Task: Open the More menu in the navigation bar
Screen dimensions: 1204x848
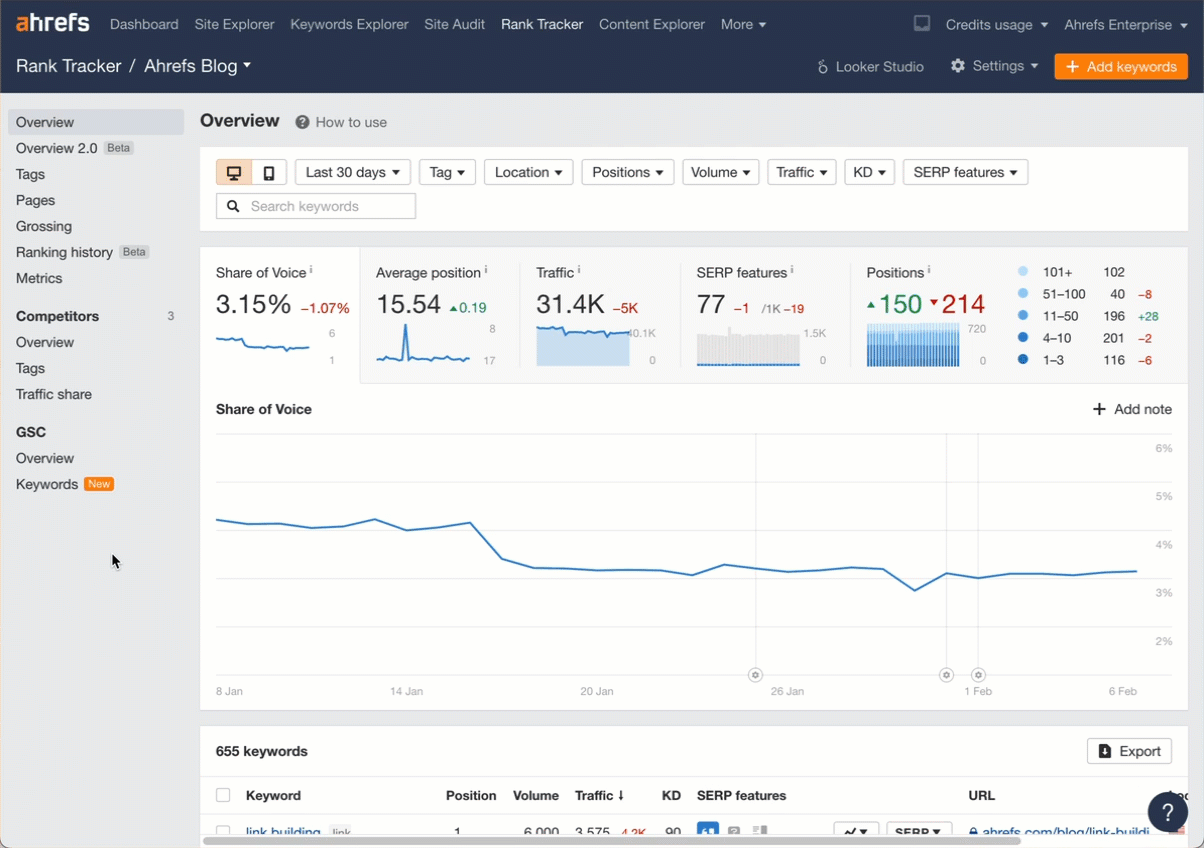Action: [x=743, y=24]
